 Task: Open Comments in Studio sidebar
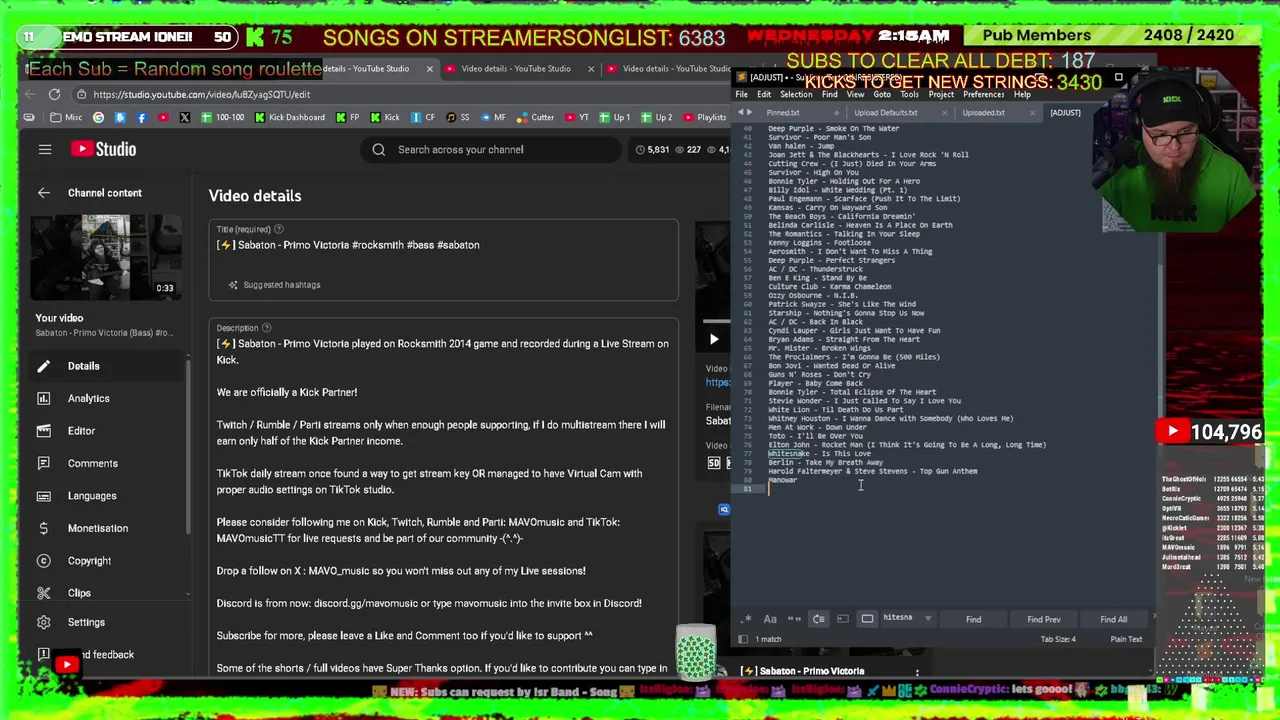click(x=105, y=463)
